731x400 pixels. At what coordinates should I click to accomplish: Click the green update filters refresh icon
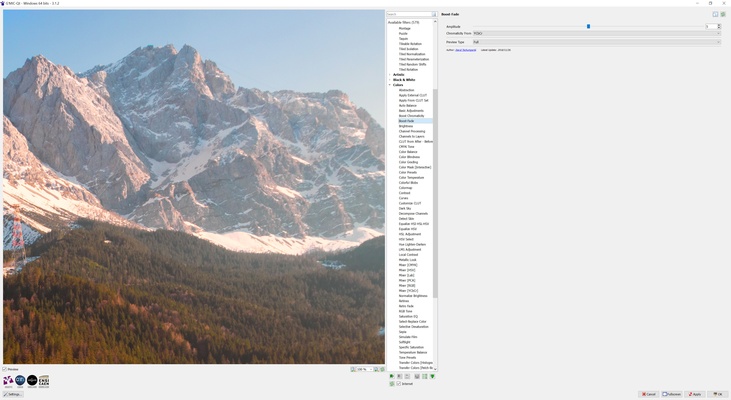pos(392,384)
